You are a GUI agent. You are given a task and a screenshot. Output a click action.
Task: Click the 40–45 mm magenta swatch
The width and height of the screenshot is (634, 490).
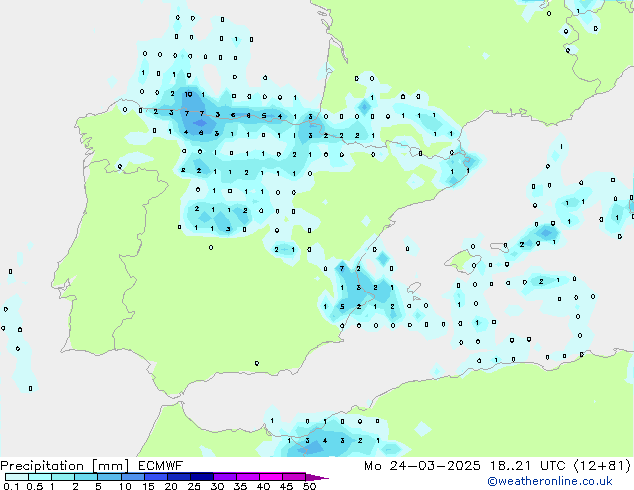(x=271, y=477)
